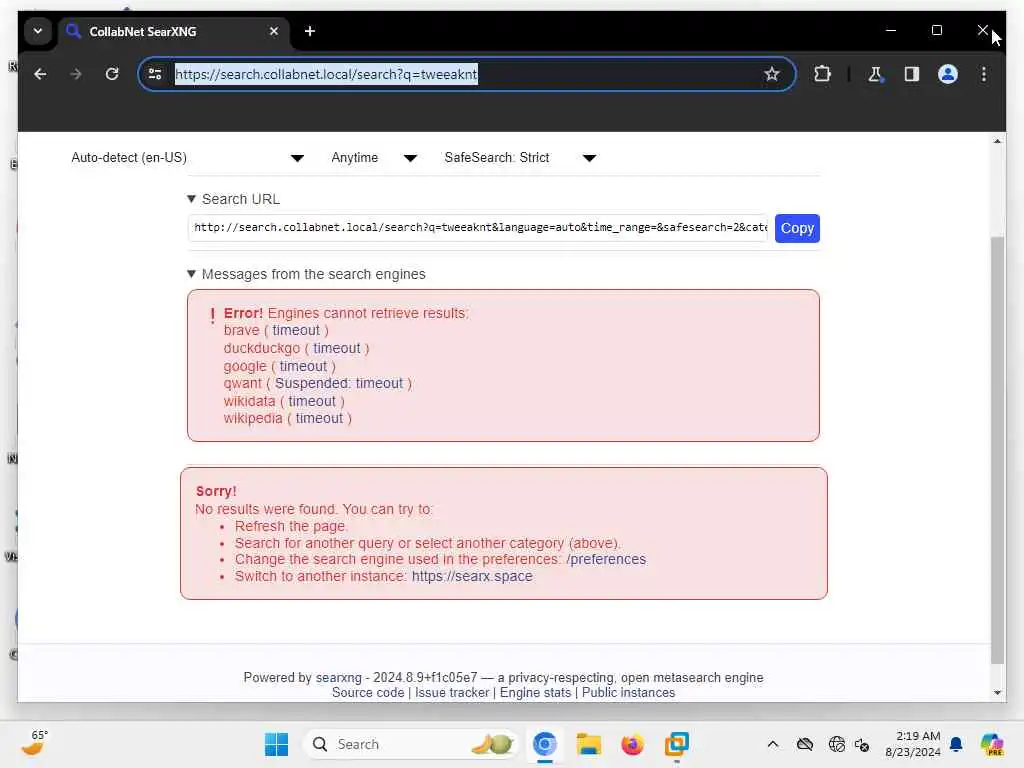Open the searxng footer link
Image resolution: width=1024 pixels, height=768 pixels.
[338, 677]
